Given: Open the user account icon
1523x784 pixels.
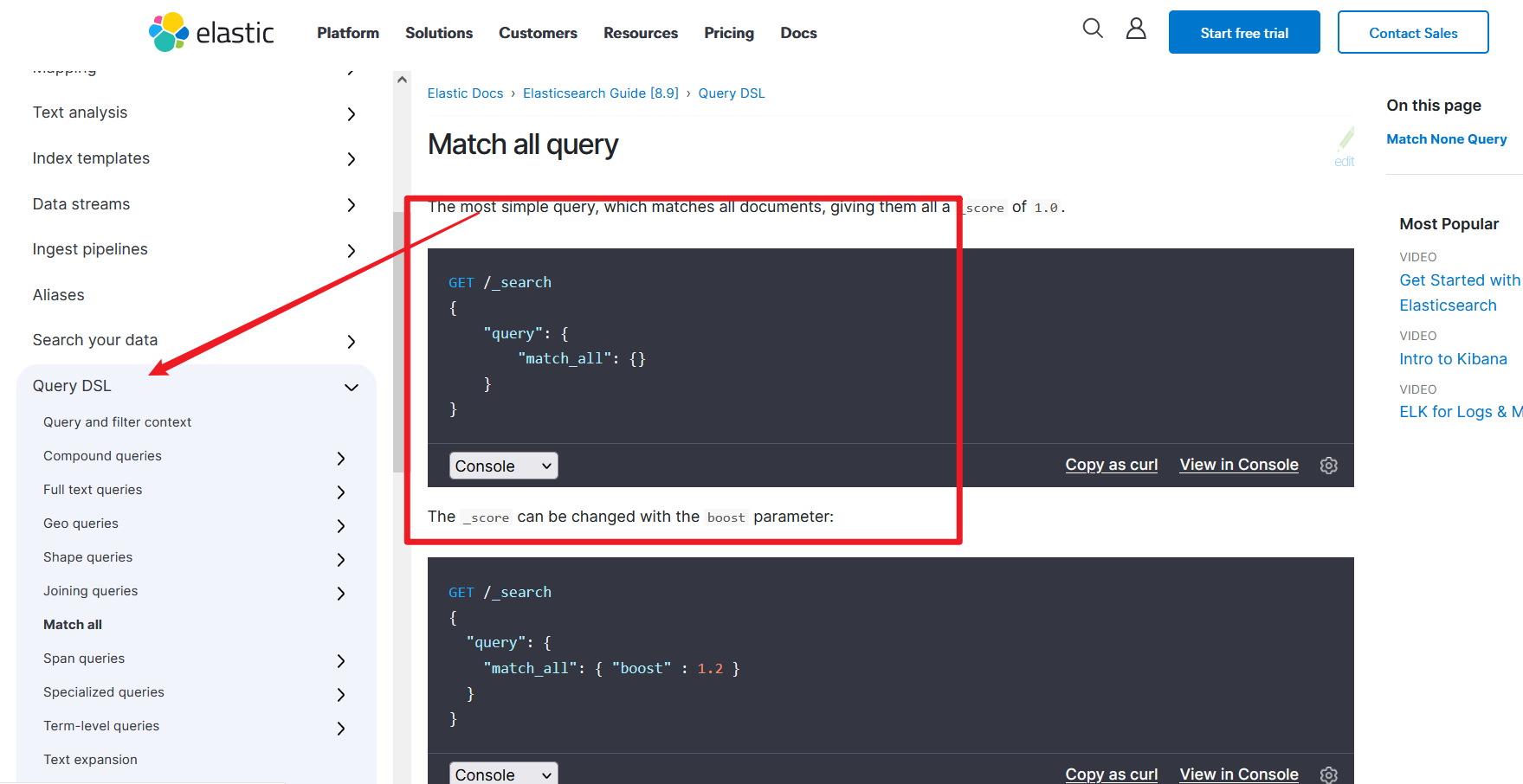Looking at the screenshot, I should pos(1136,29).
